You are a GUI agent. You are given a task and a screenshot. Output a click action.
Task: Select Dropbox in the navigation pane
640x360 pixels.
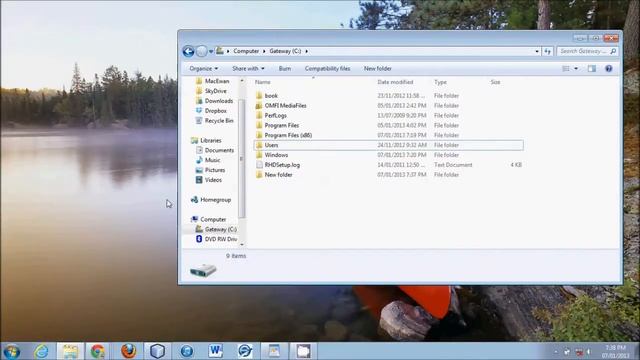pyautogui.click(x=216, y=111)
